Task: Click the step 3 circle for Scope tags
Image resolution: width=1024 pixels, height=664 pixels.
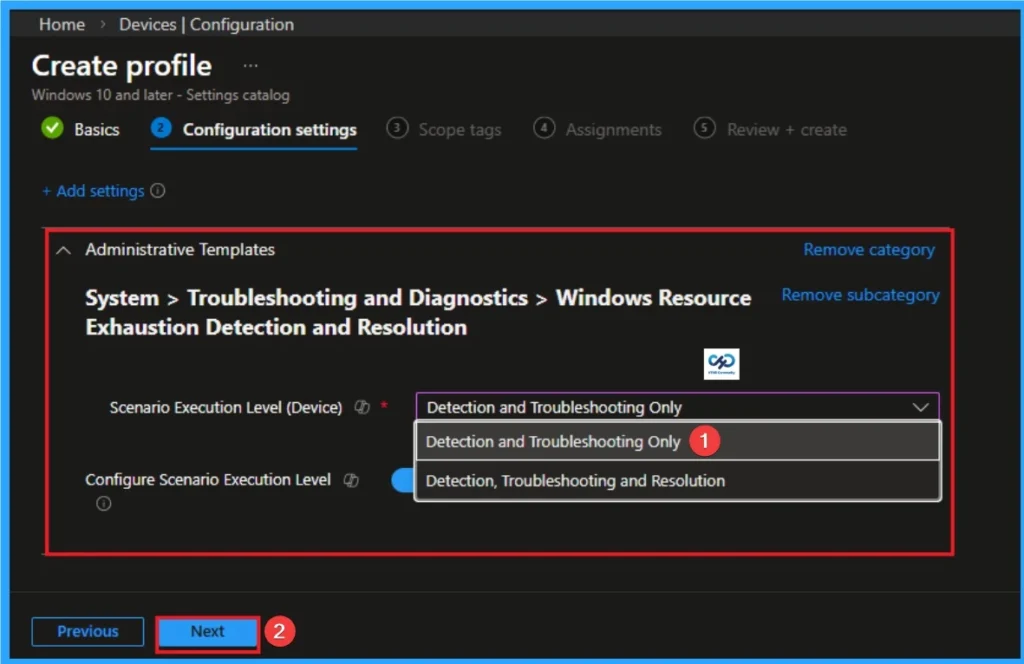Action: [x=395, y=128]
